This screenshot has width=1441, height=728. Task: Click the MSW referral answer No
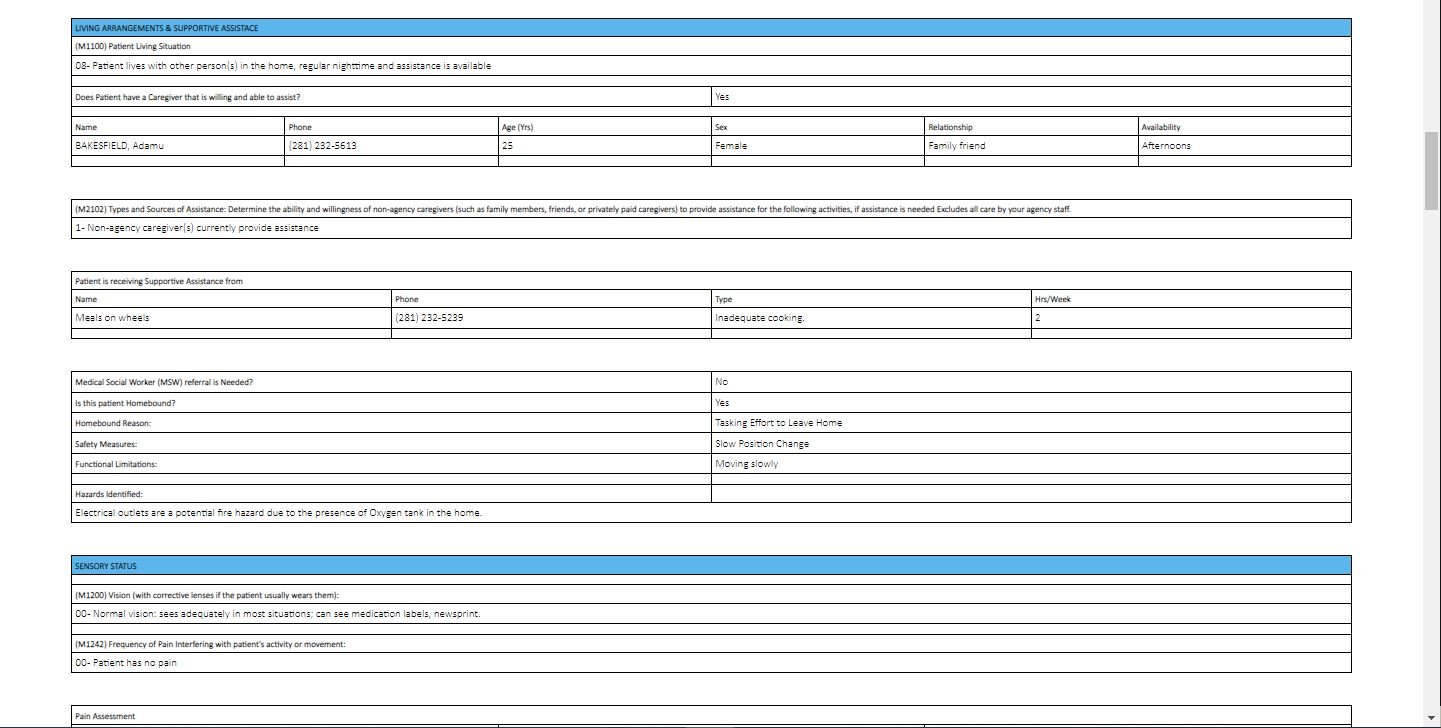(722, 382)
